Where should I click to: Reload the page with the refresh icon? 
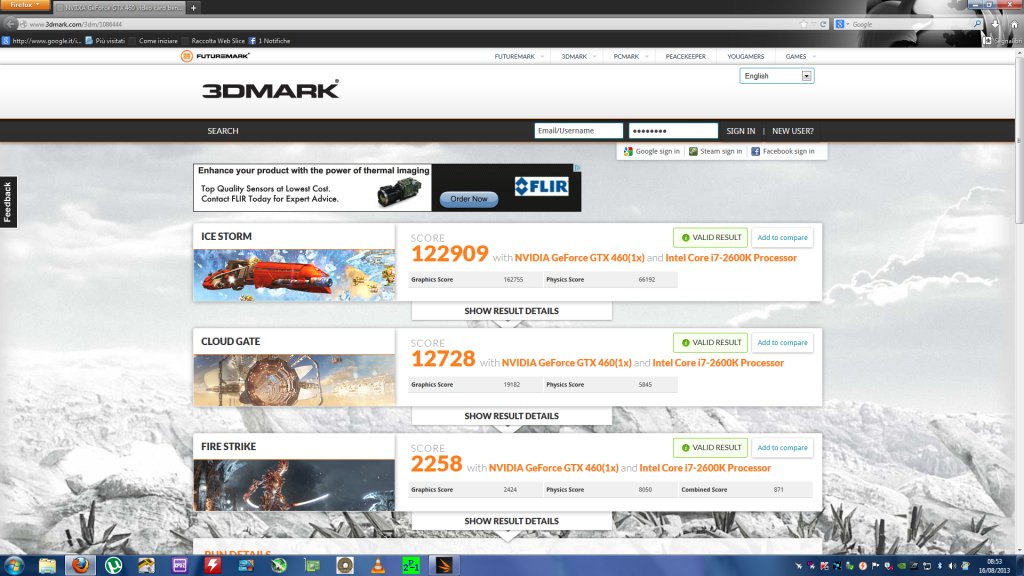coord(823,24)
